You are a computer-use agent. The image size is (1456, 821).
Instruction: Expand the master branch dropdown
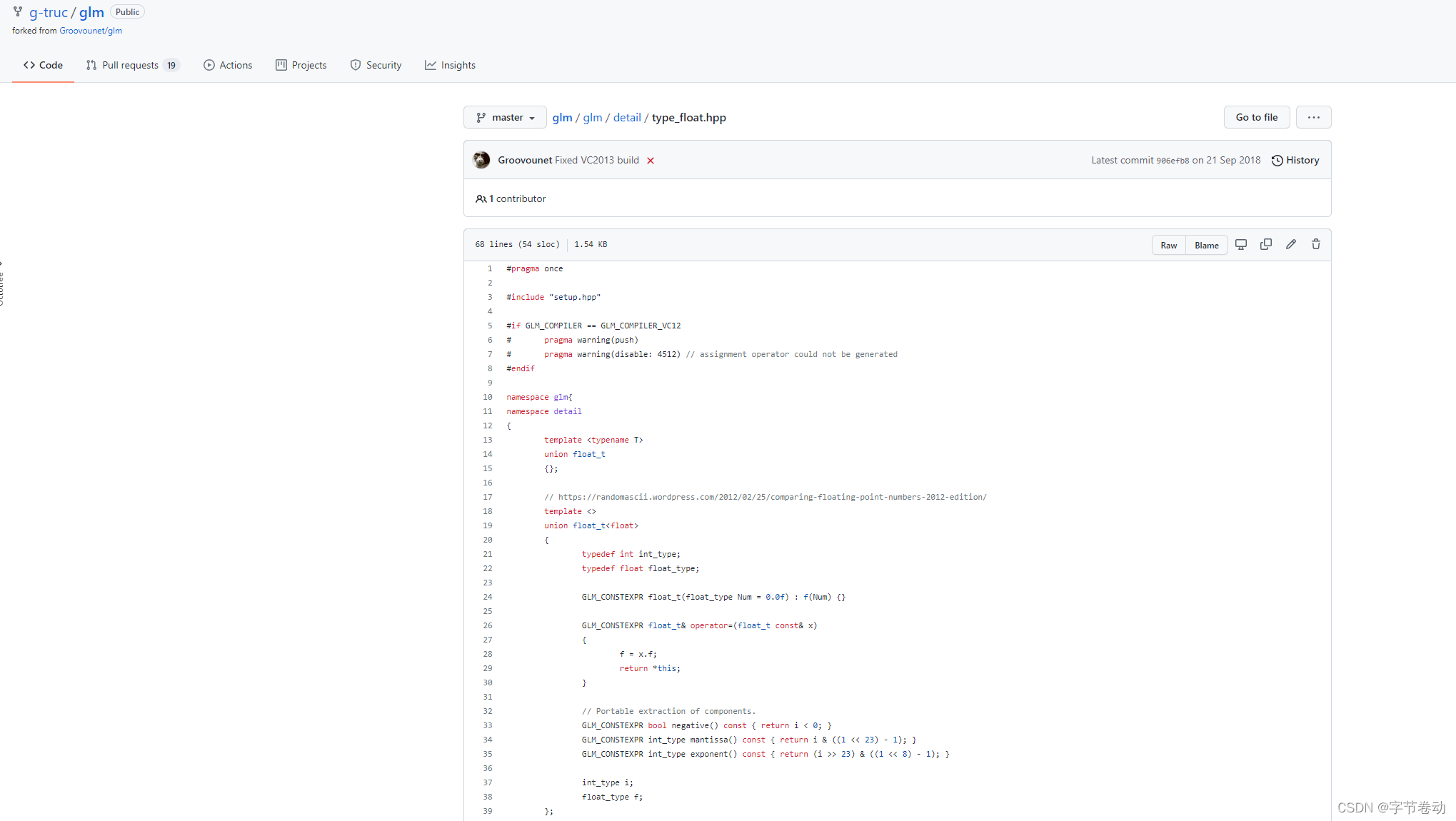point(505,118)
